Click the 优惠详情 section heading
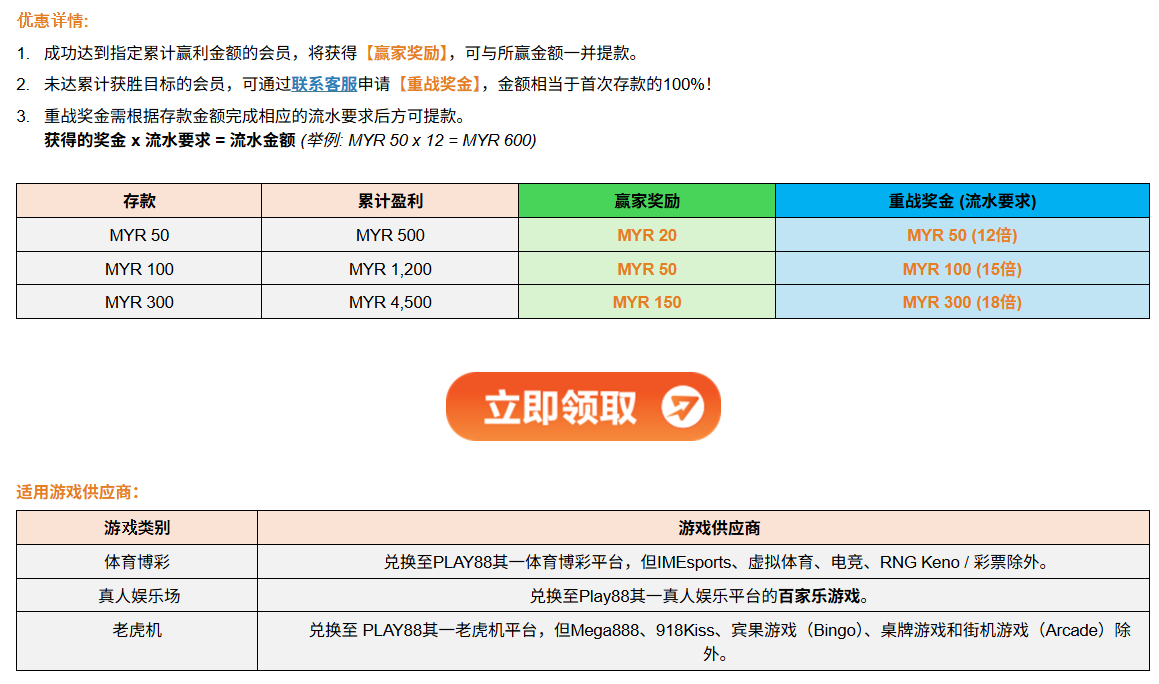 tap(52, 21)
